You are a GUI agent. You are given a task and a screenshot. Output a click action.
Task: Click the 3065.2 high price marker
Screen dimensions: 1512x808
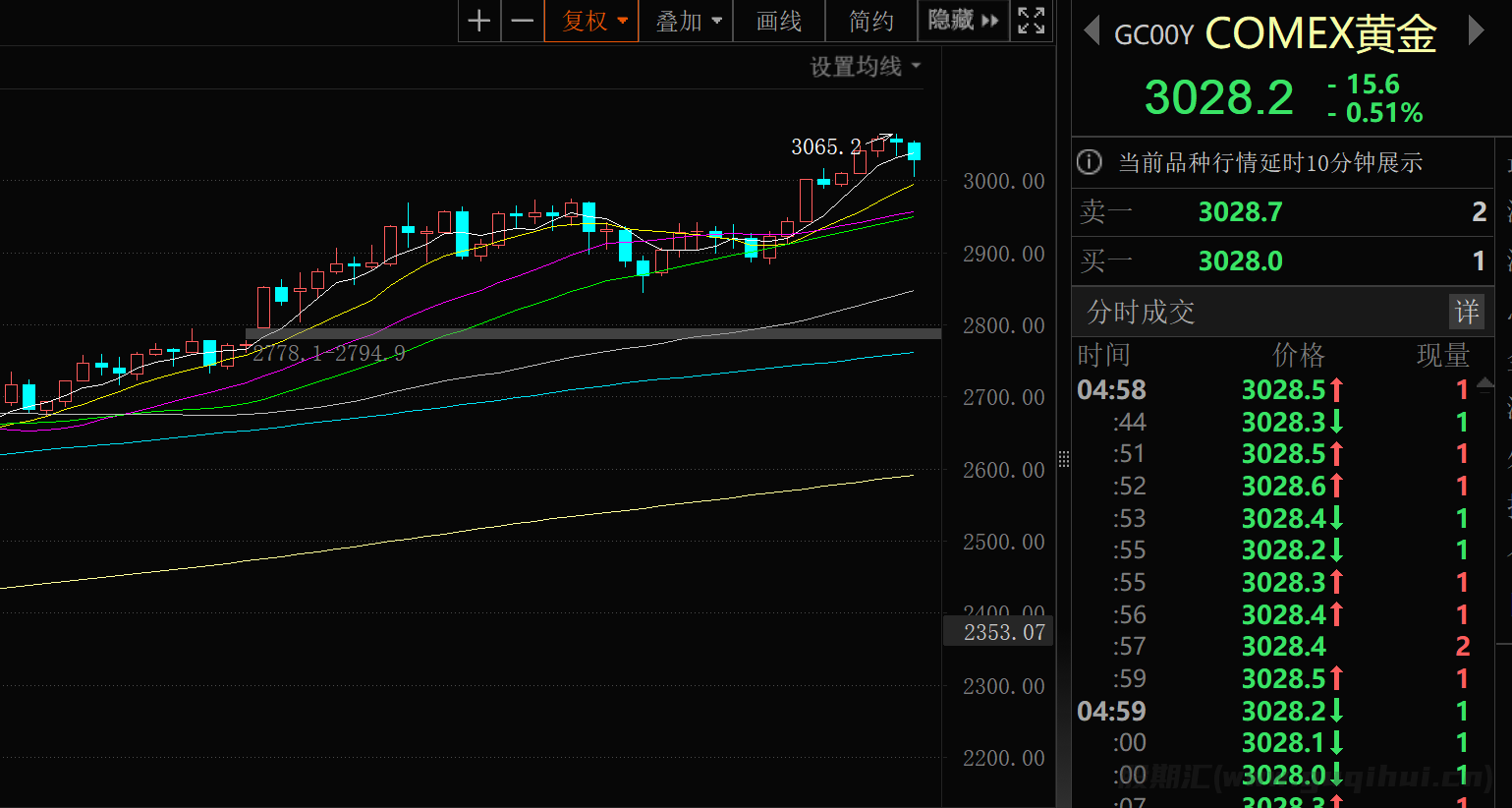(825, 147)
